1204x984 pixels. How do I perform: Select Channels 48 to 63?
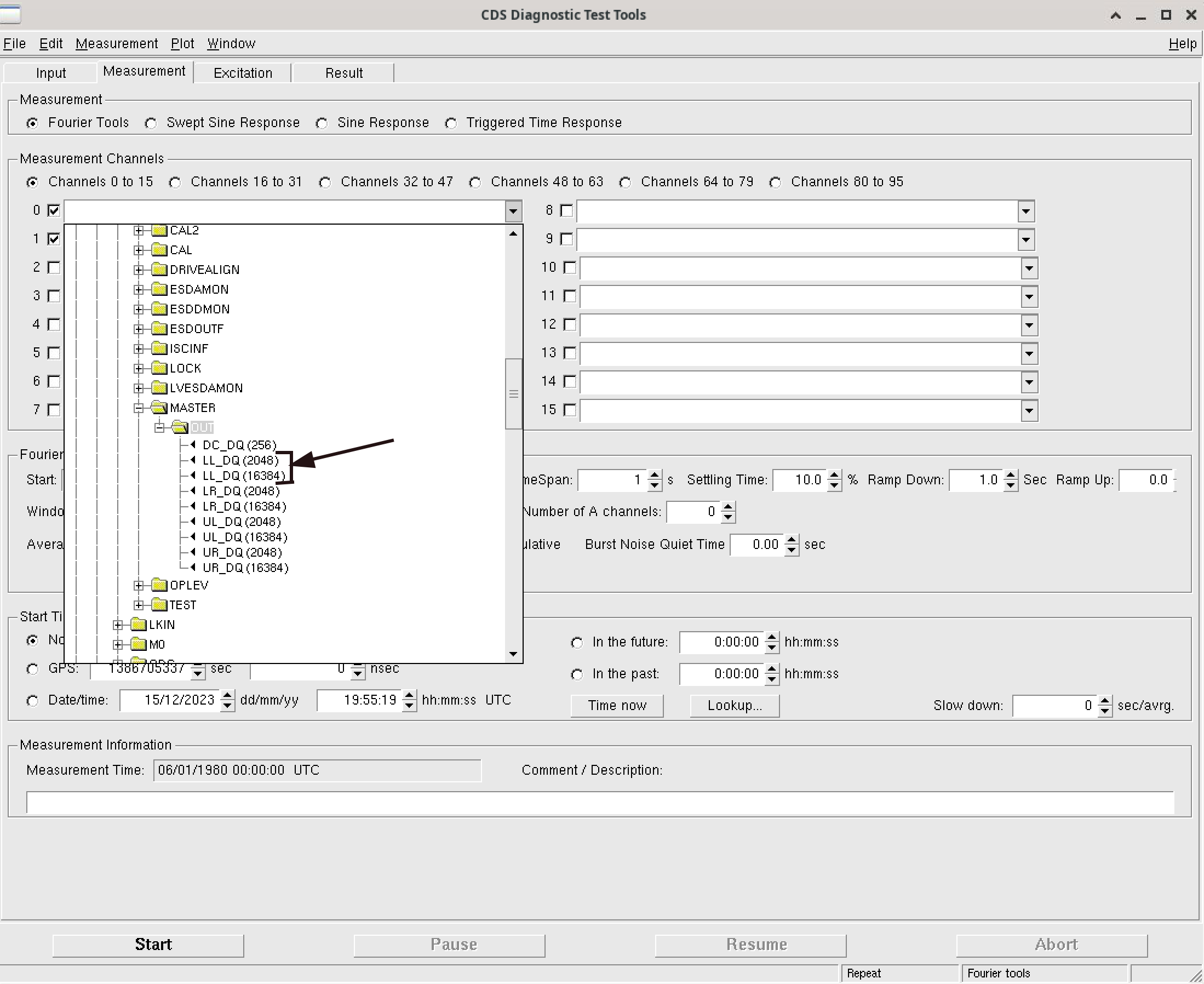475,182
